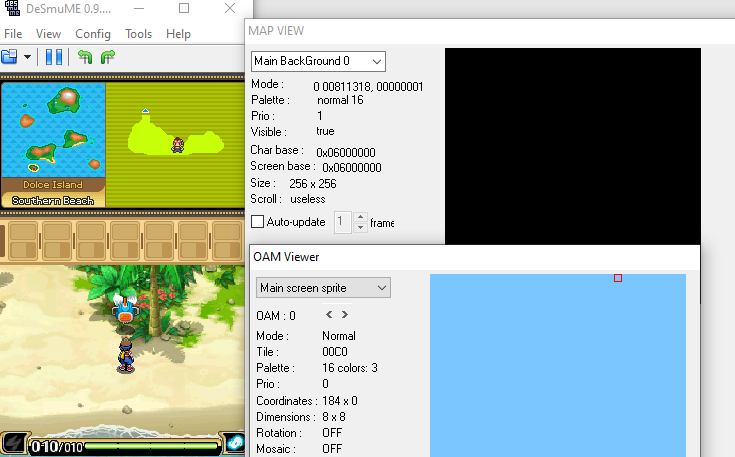Click the OAM Mode value Normal
The image size is (735, 457).
[339, 336]
